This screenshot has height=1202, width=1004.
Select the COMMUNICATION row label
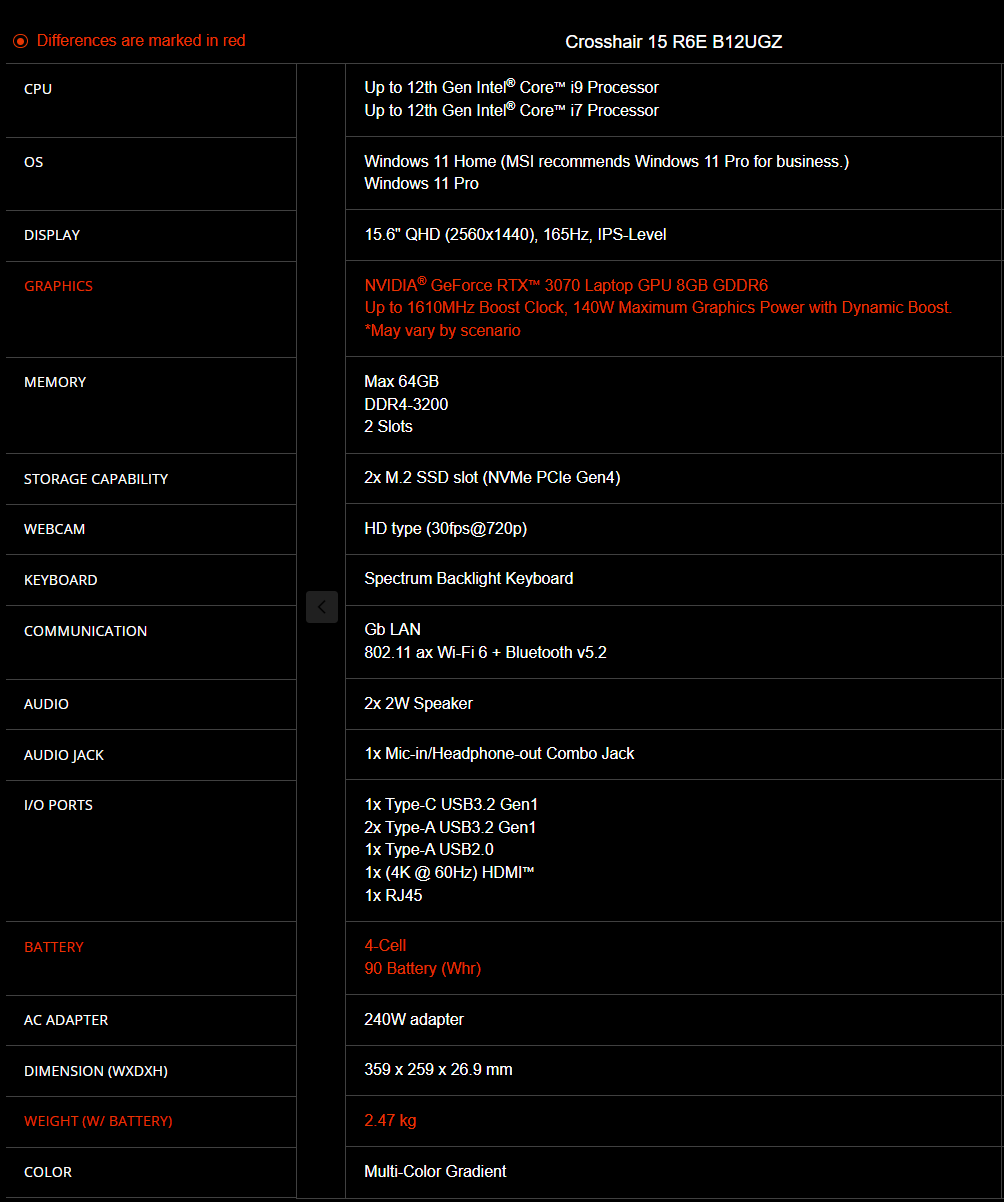[86, 631]
